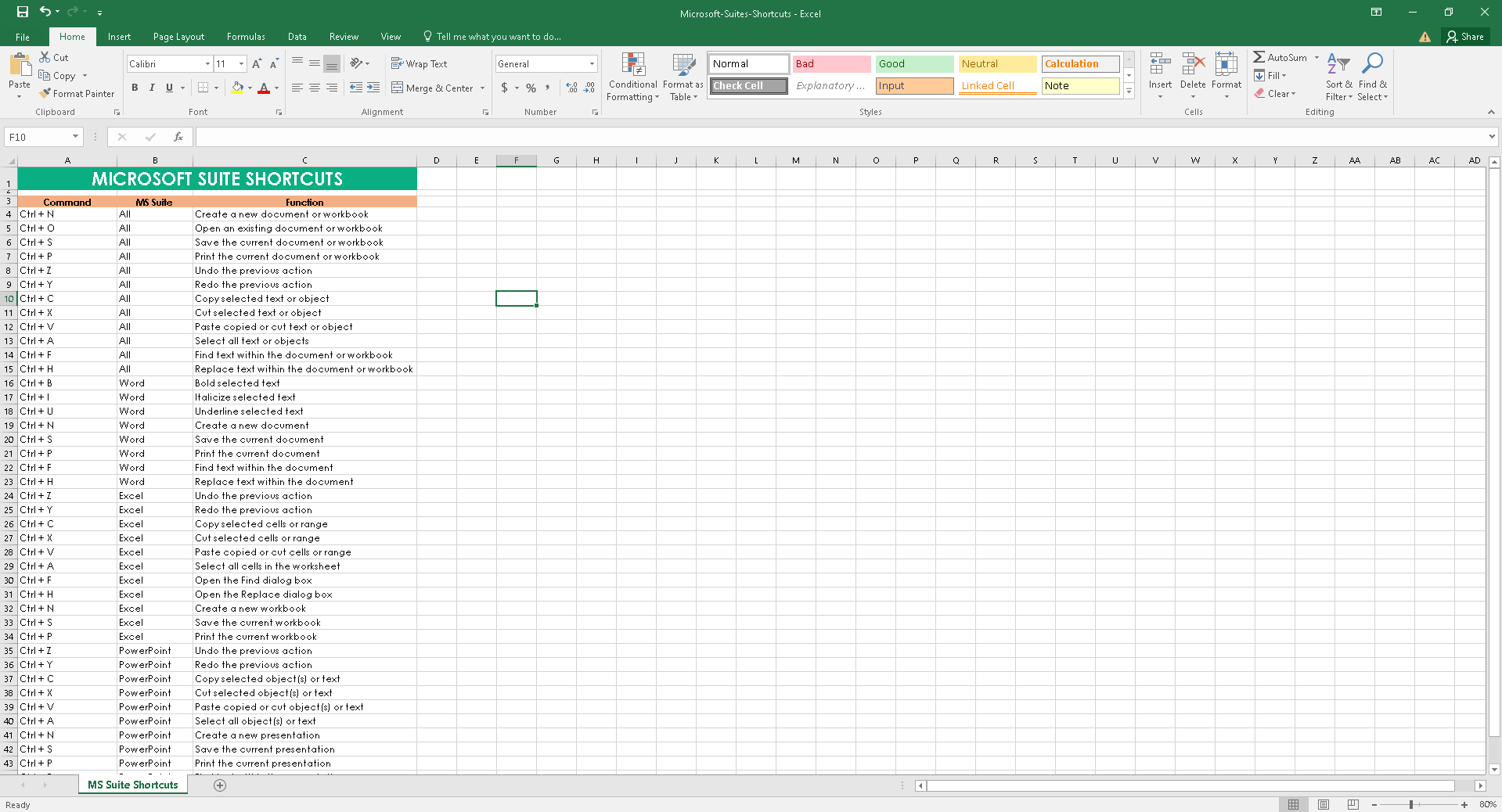Click the Increase Decimal icon
The image size is (1502, 812).
pos(571,88)
